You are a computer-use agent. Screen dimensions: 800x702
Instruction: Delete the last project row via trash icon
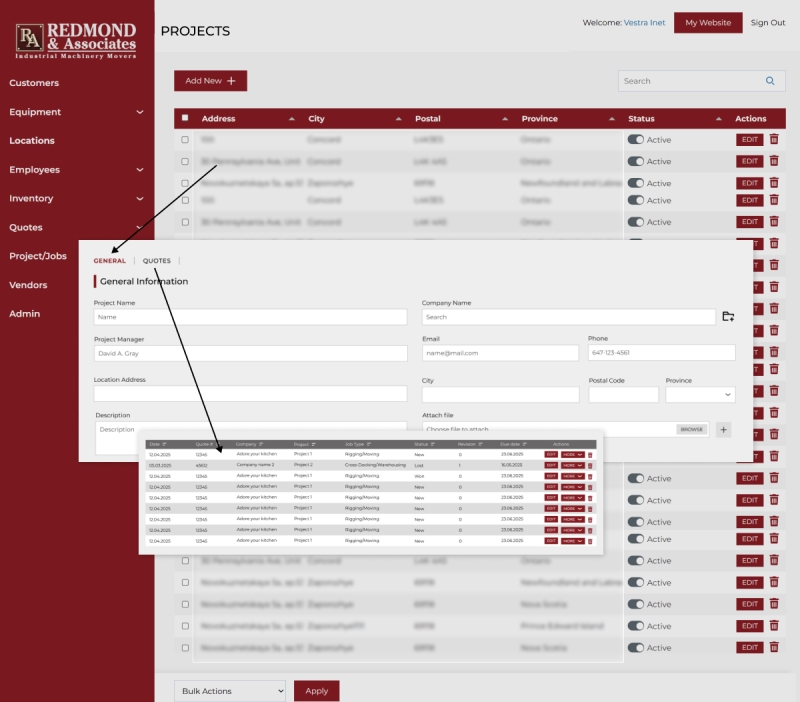[774, 648]
